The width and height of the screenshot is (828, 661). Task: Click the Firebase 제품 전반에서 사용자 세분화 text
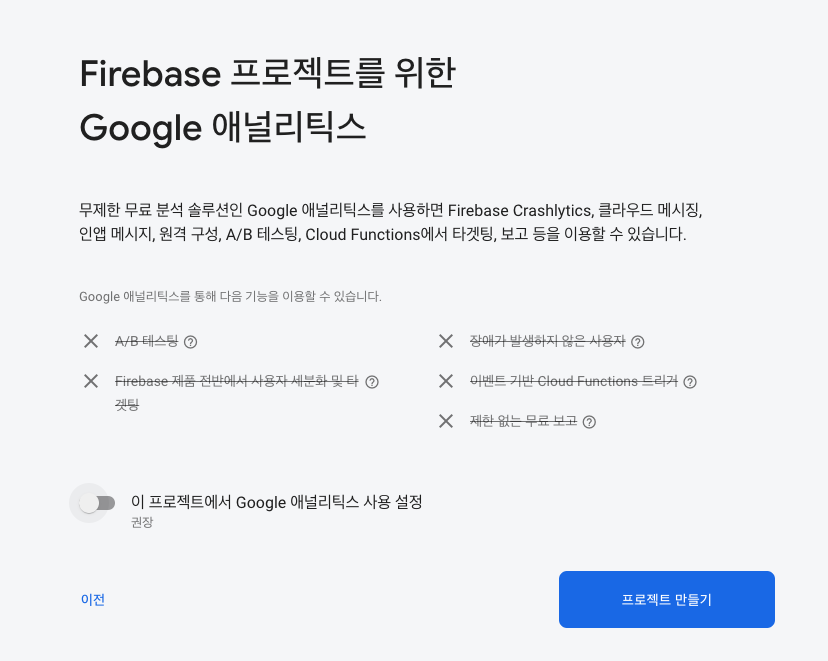[237, 393]
